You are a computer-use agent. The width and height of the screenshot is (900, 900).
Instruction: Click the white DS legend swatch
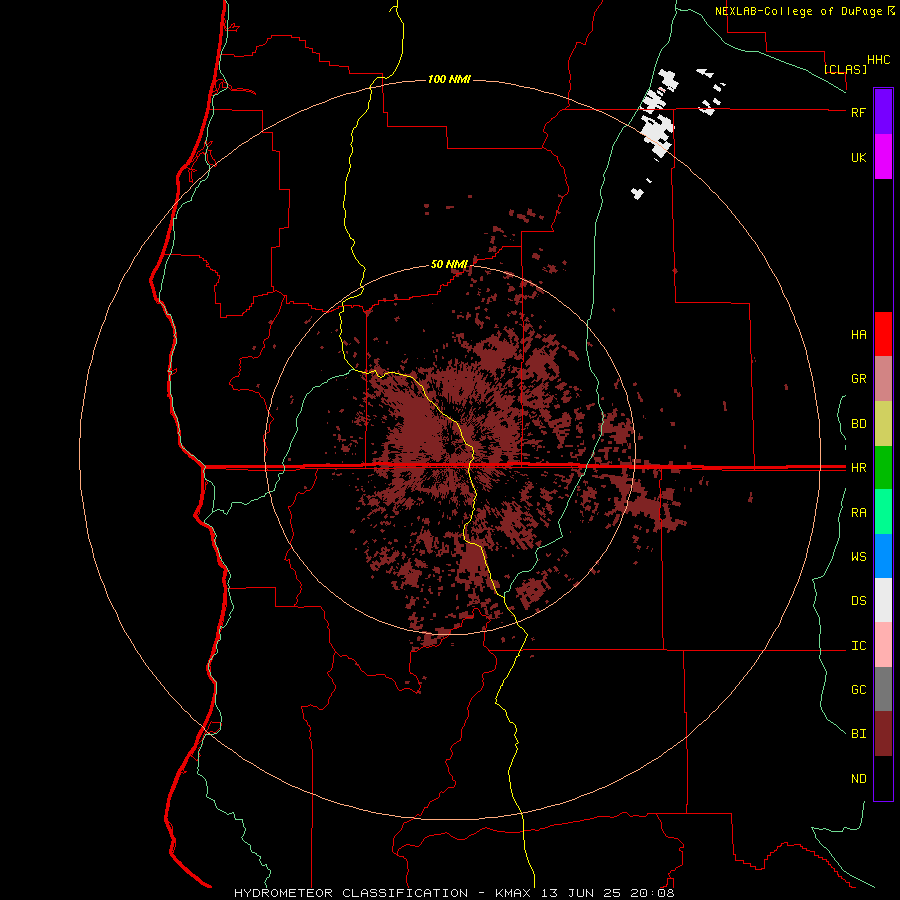pyautogui.click(x=883, y=600)
